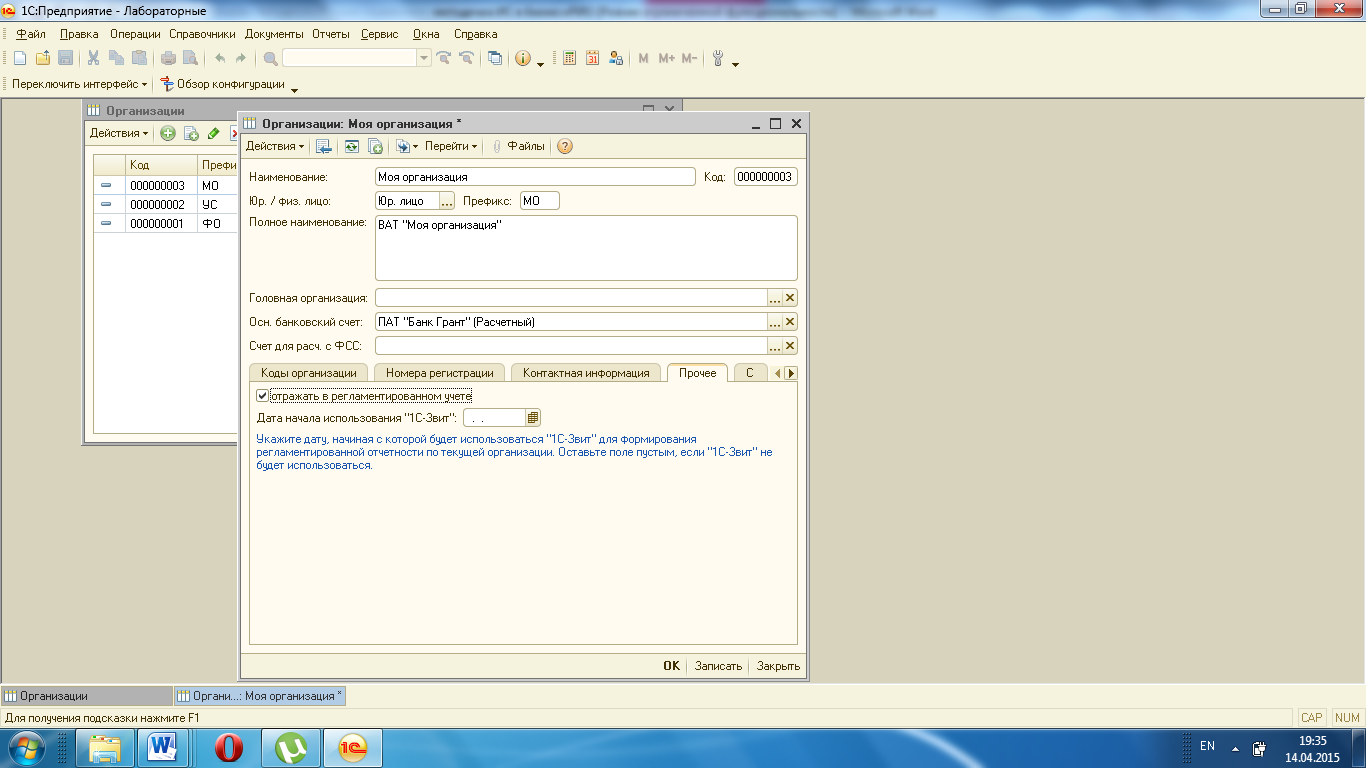Viewport: 1366px width, 768px height.
Task: Open the Справочники menu
Action: 202,34
